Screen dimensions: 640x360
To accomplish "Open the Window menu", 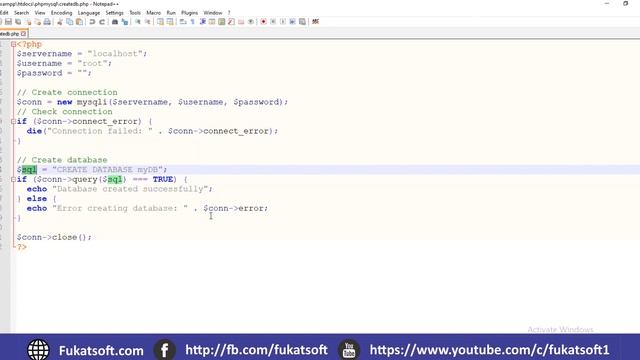I will 213,13.
